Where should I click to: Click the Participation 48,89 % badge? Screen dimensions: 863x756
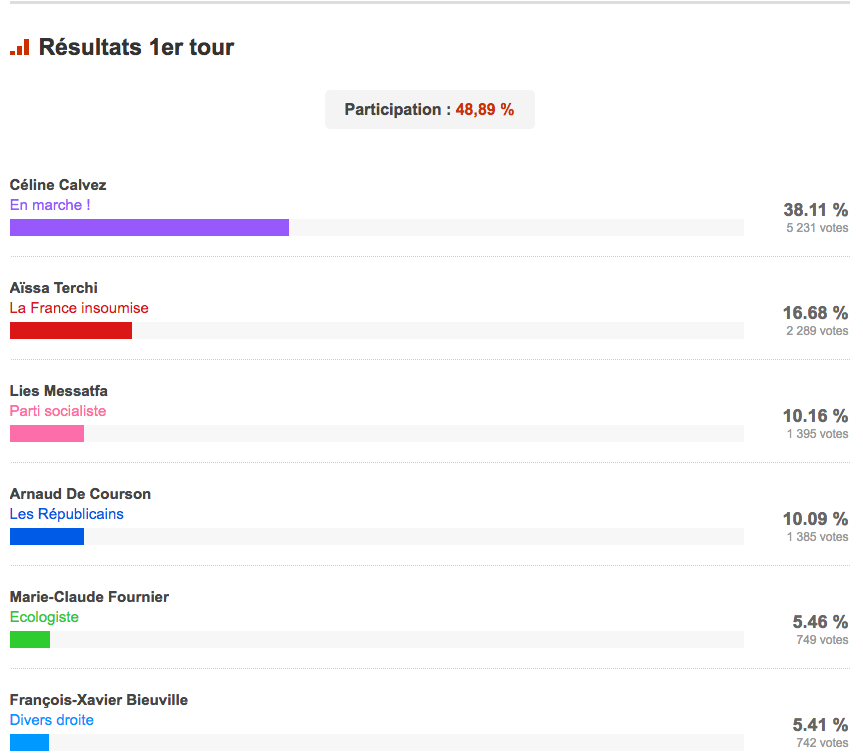[x=429, y=109]
